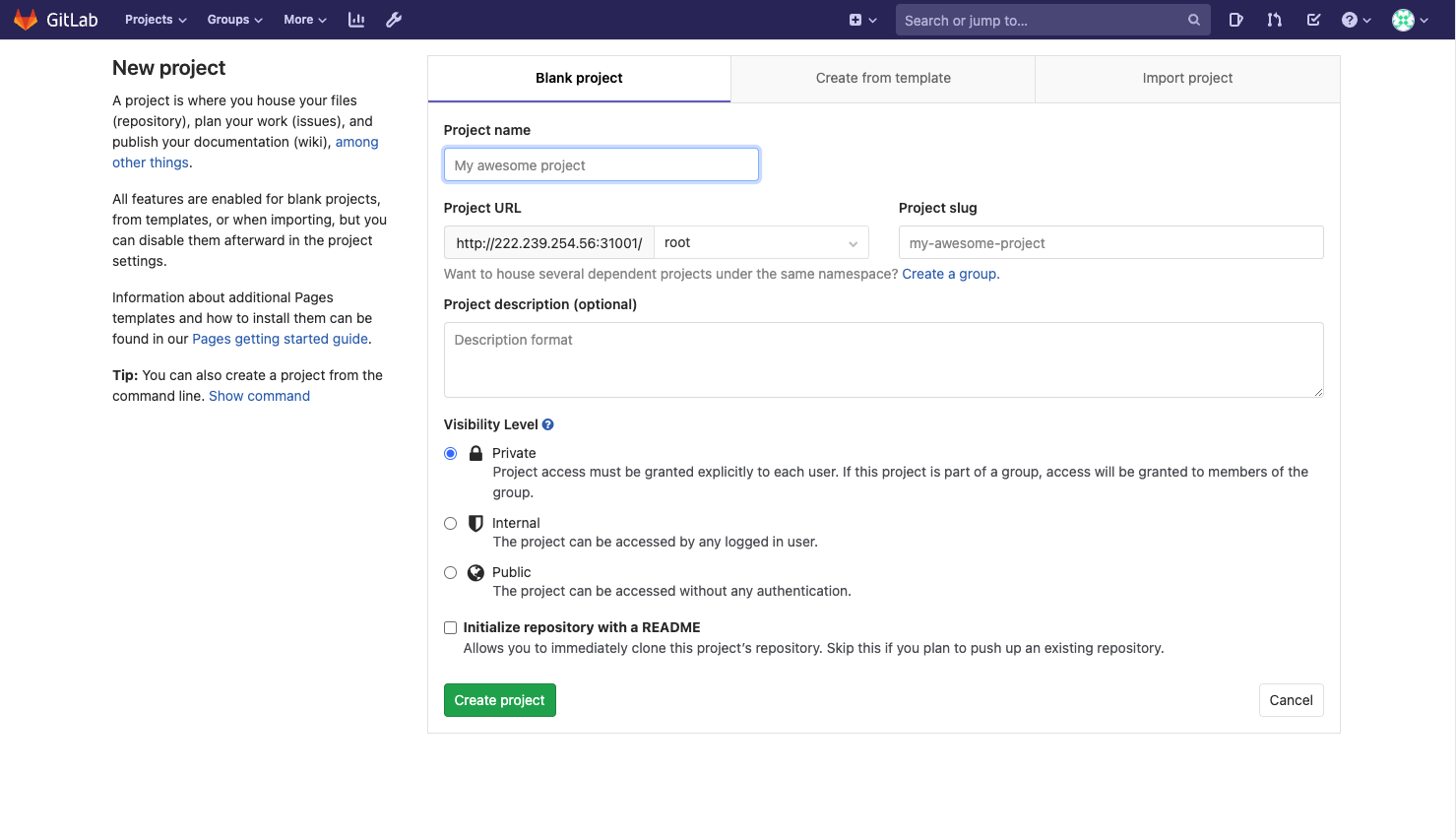The width and height of the screenshot is (1456, 838).
Task: Switch to Create from template tab
Action: [x=883, y=79]
